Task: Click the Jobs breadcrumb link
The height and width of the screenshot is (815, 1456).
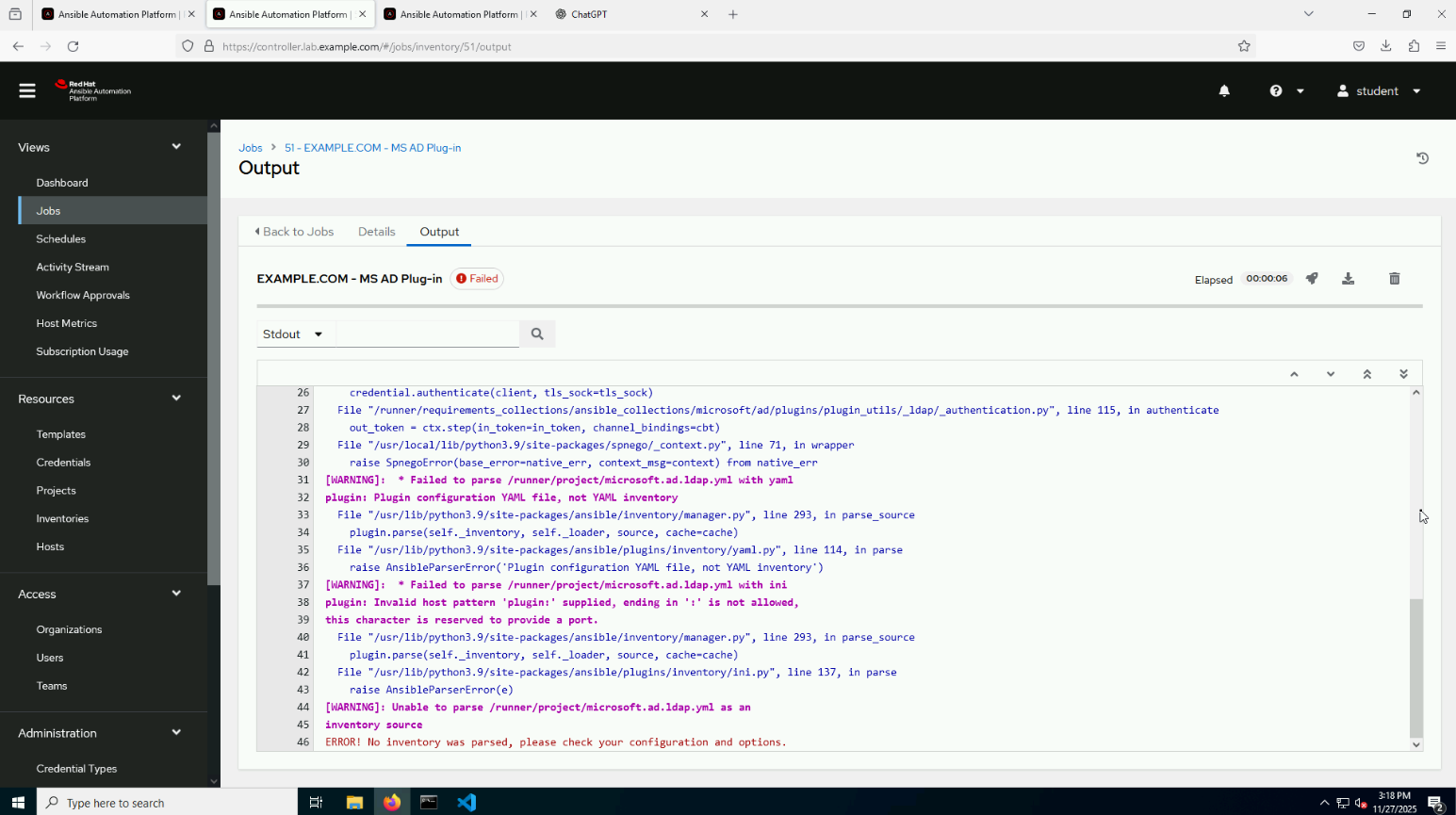Action: 251,148
